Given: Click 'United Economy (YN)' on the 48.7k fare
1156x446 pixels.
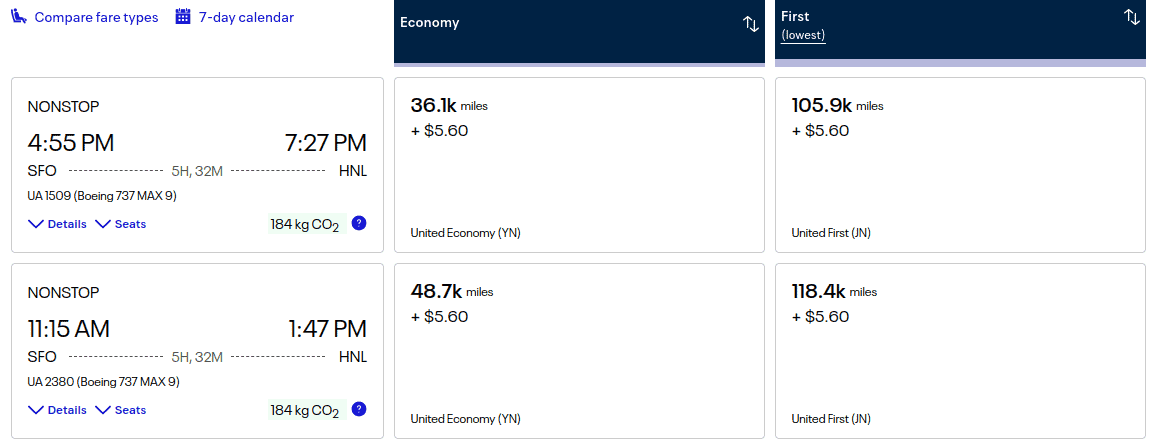Looking at the screenshot, I should [465, 419].
